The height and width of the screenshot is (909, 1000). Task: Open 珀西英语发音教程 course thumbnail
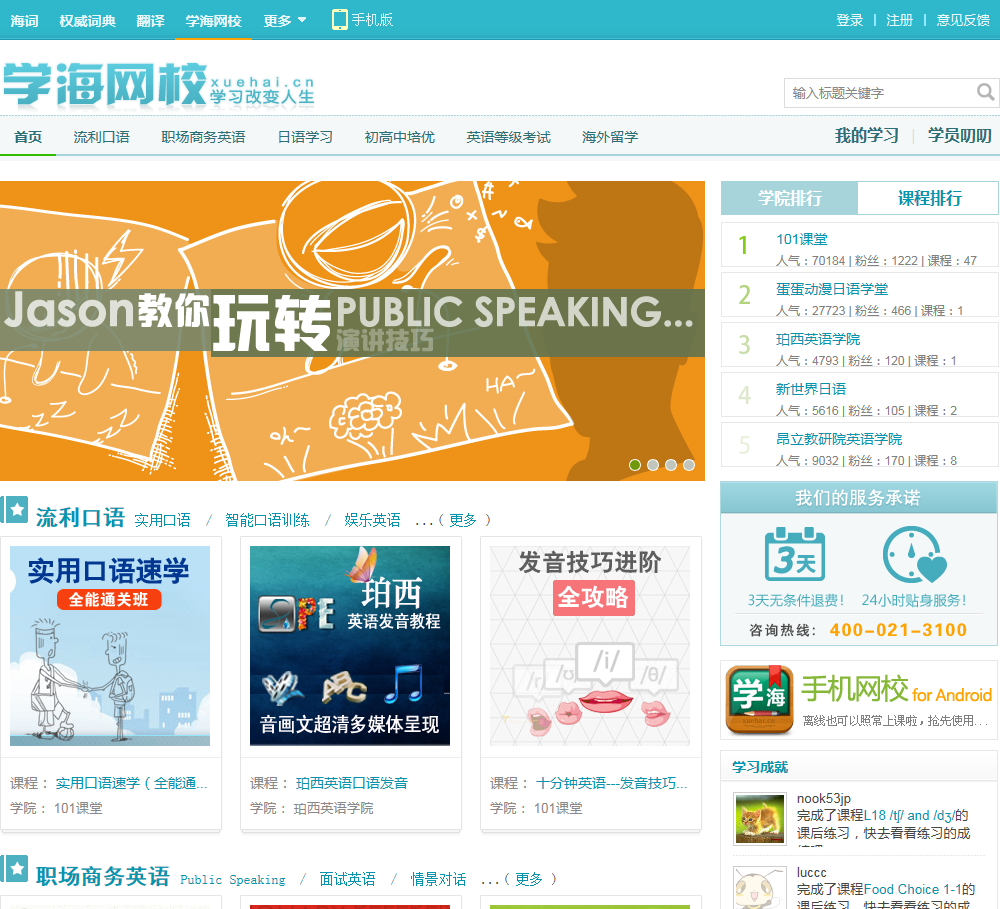[x=349, y=646]
